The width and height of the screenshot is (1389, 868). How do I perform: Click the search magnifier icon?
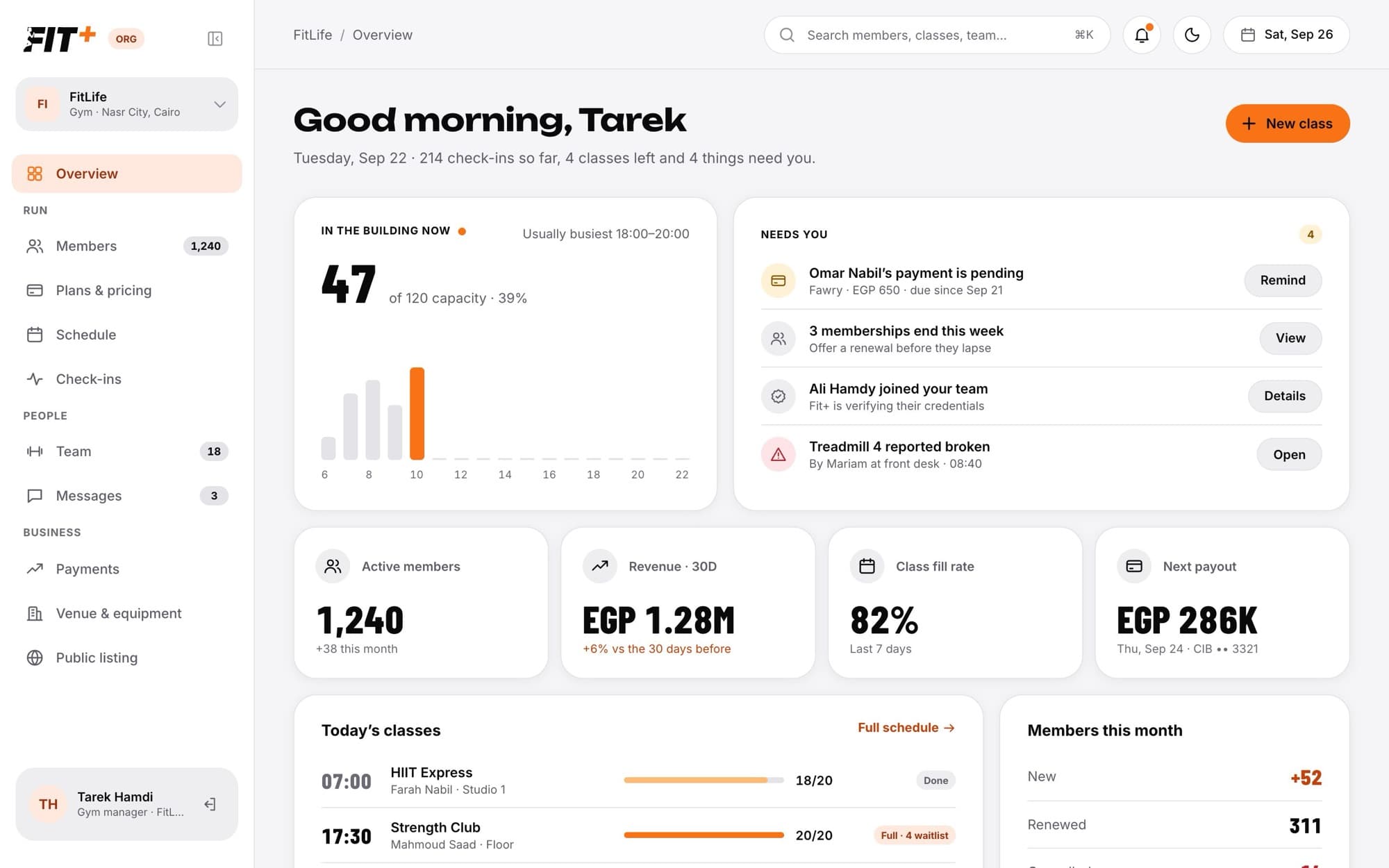click(787, 35)
